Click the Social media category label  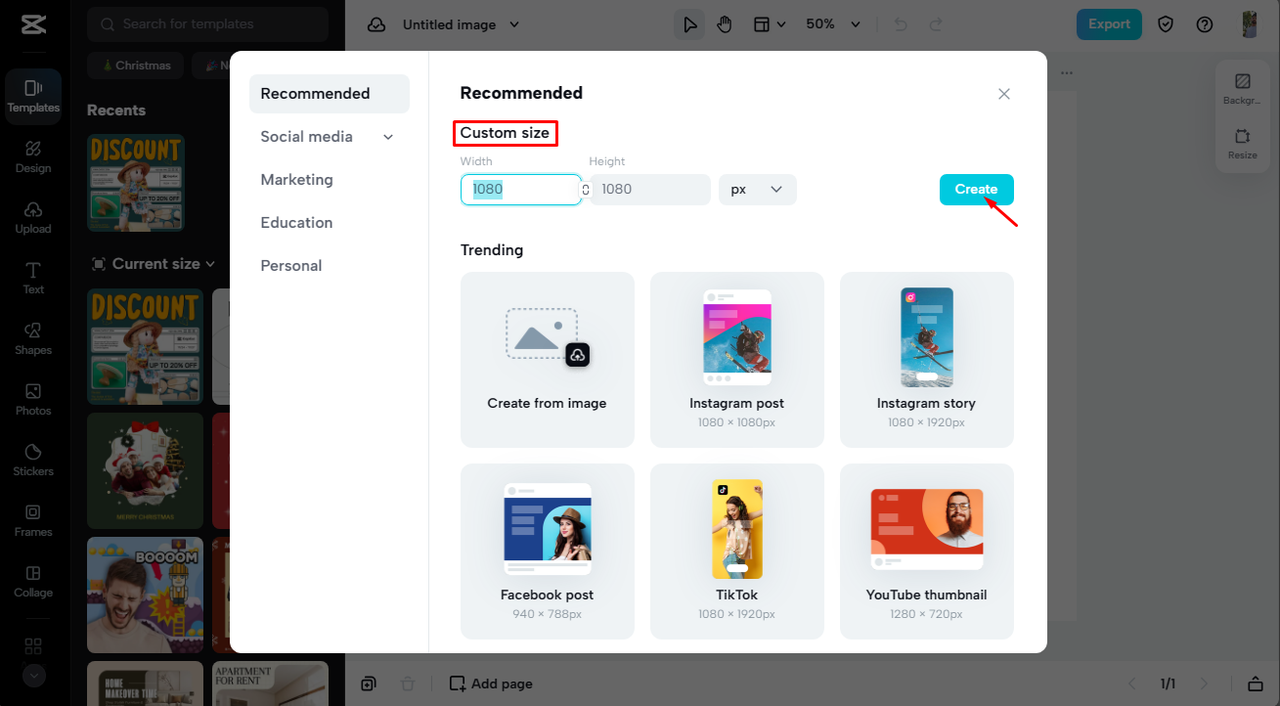click(306, 137)
